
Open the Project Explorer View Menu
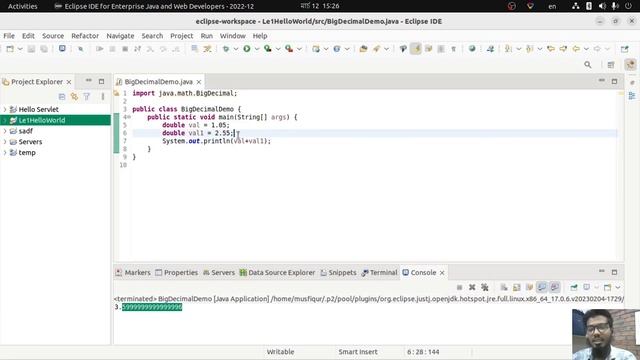(x=103, y=97)
